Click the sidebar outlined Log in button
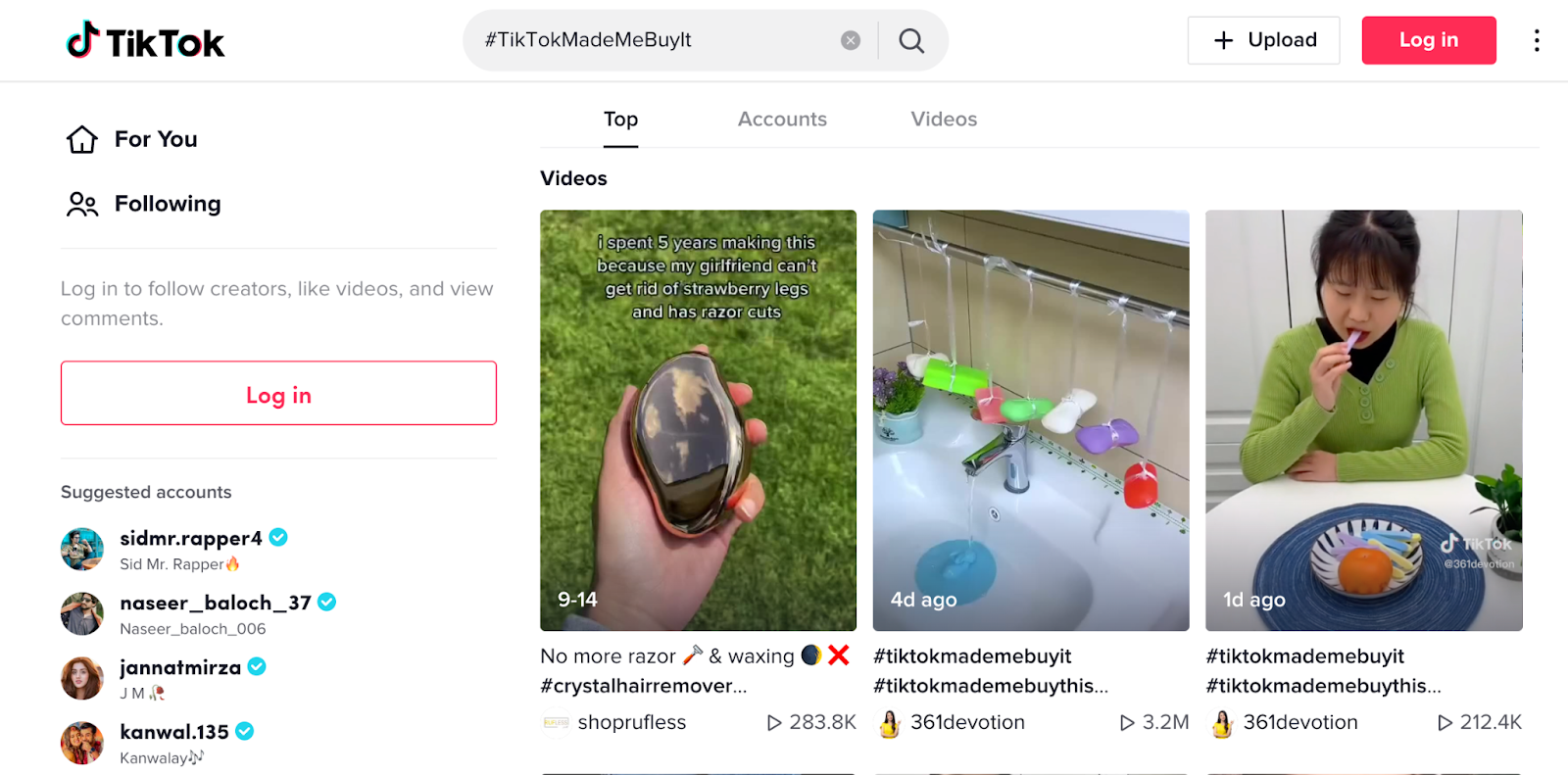1568x775 pixels. coord(278,393)
